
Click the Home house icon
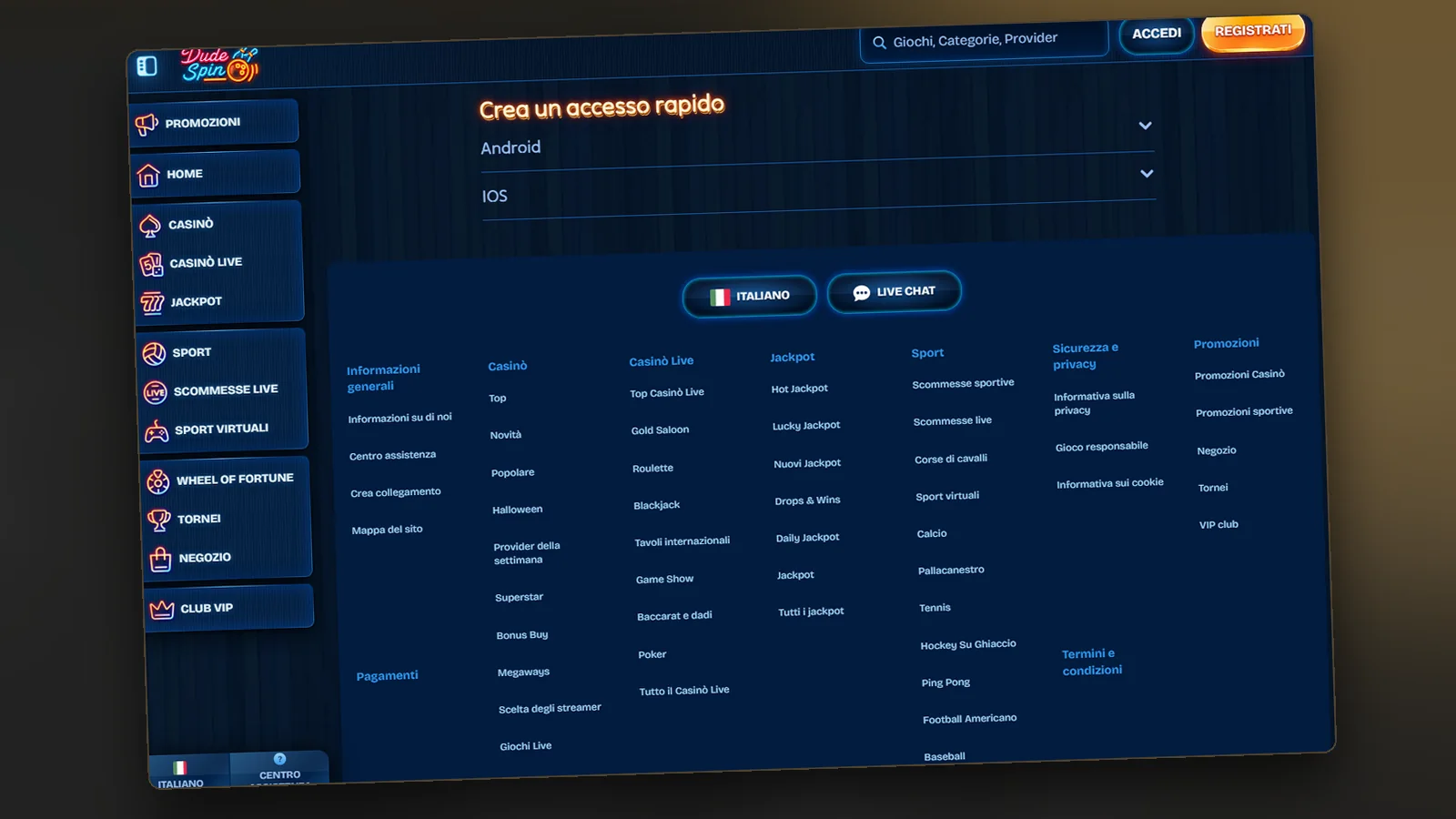[148, 175]
